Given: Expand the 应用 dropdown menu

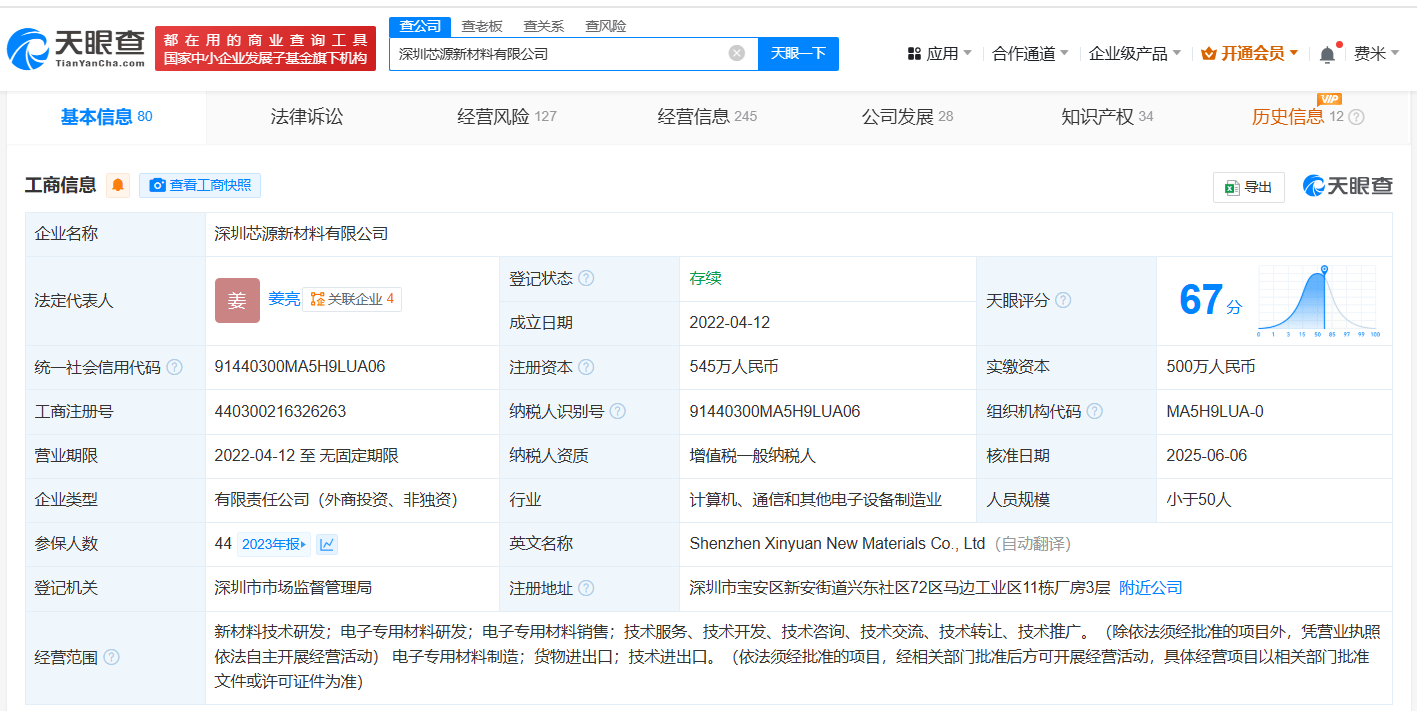Looking at the screenshot, I should click(x=939, y=54).
